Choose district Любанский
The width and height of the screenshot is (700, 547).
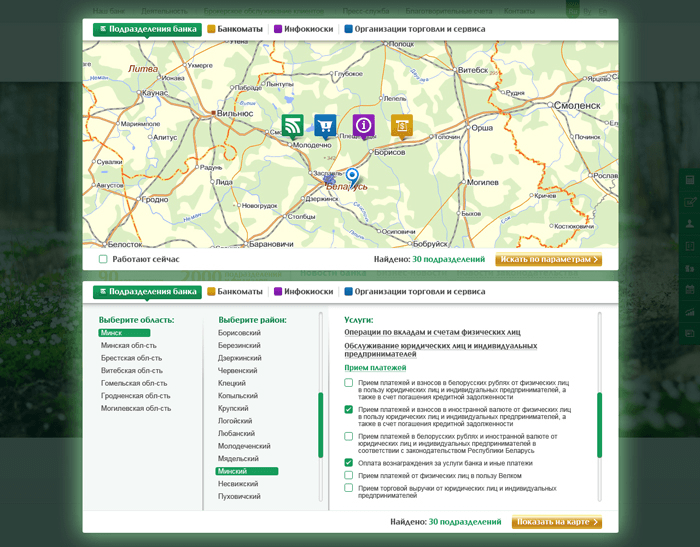point(237,433)
